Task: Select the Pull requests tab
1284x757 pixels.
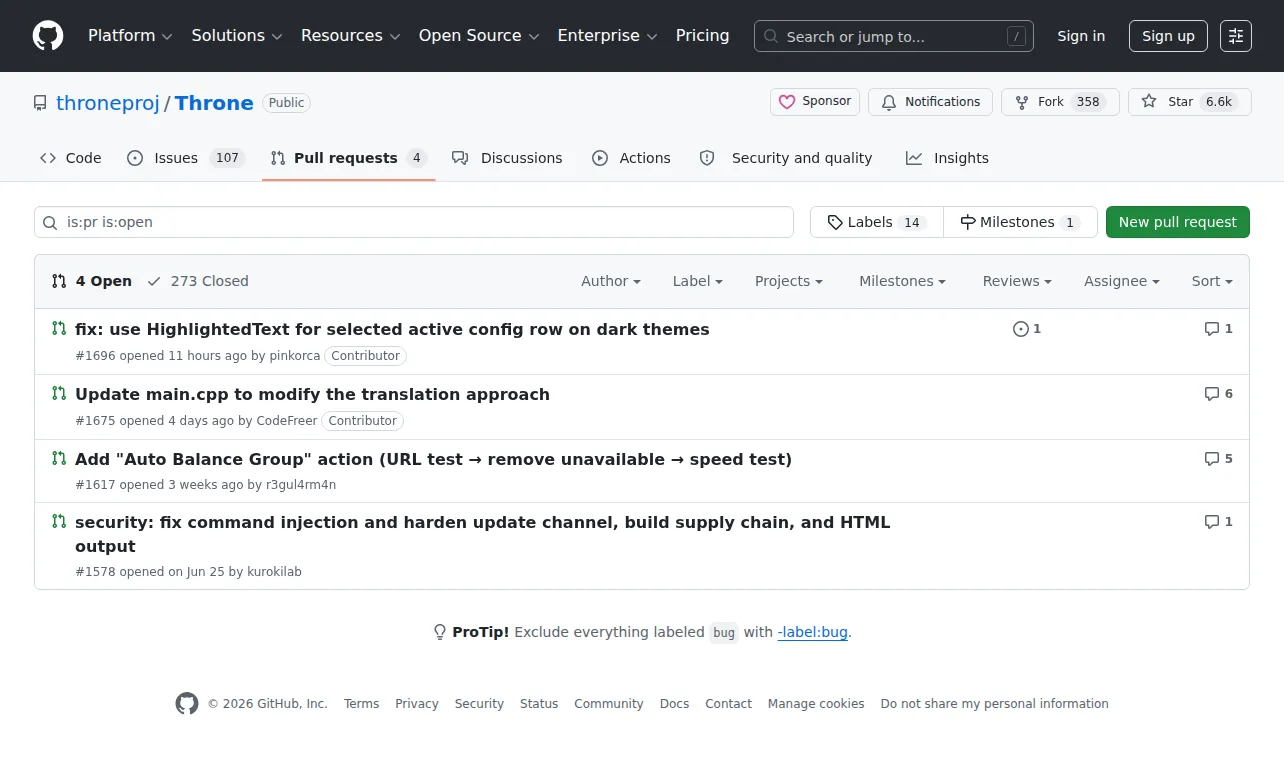Action: click(x=349, y=158)
